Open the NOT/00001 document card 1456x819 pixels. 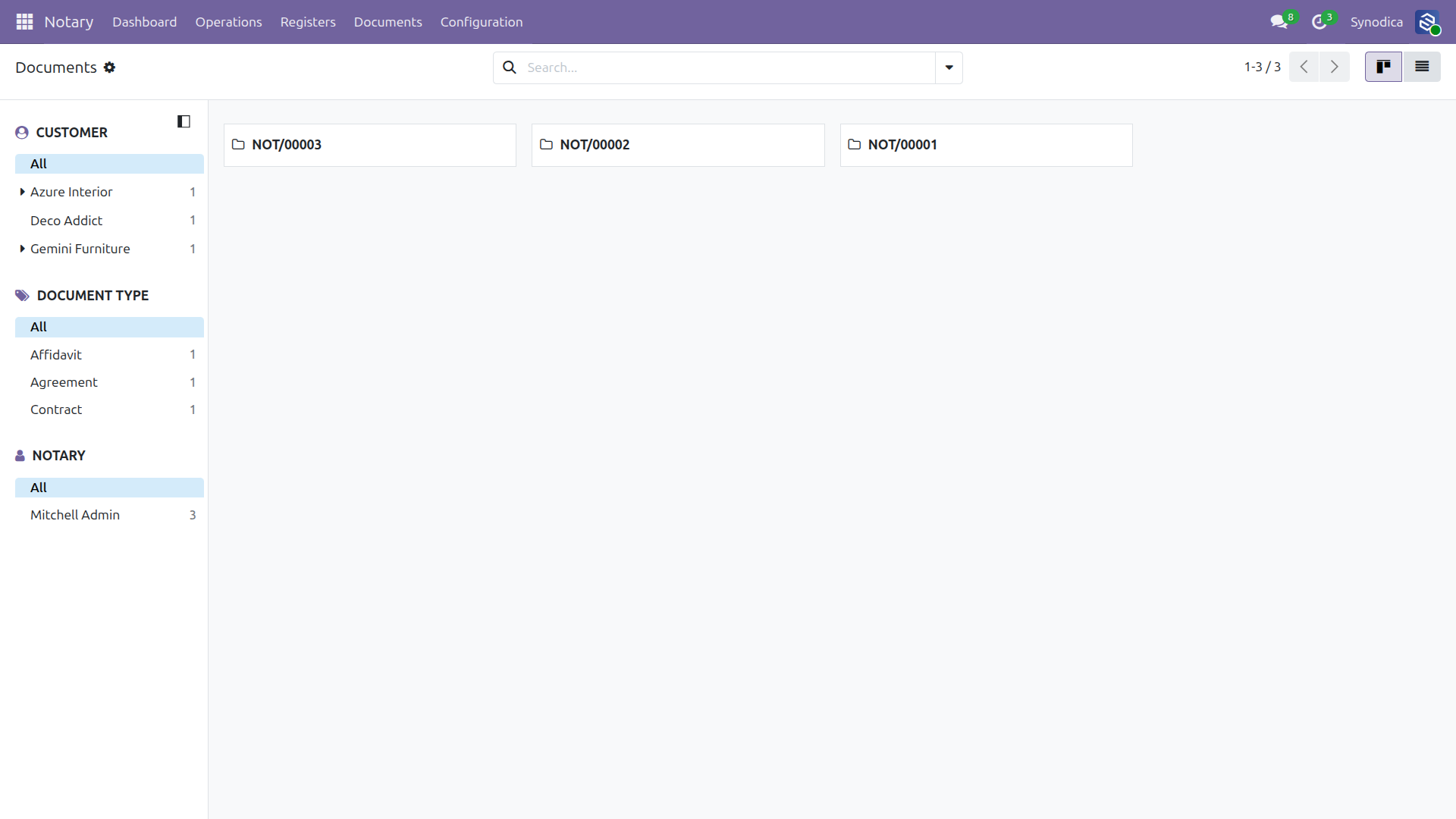986,145
